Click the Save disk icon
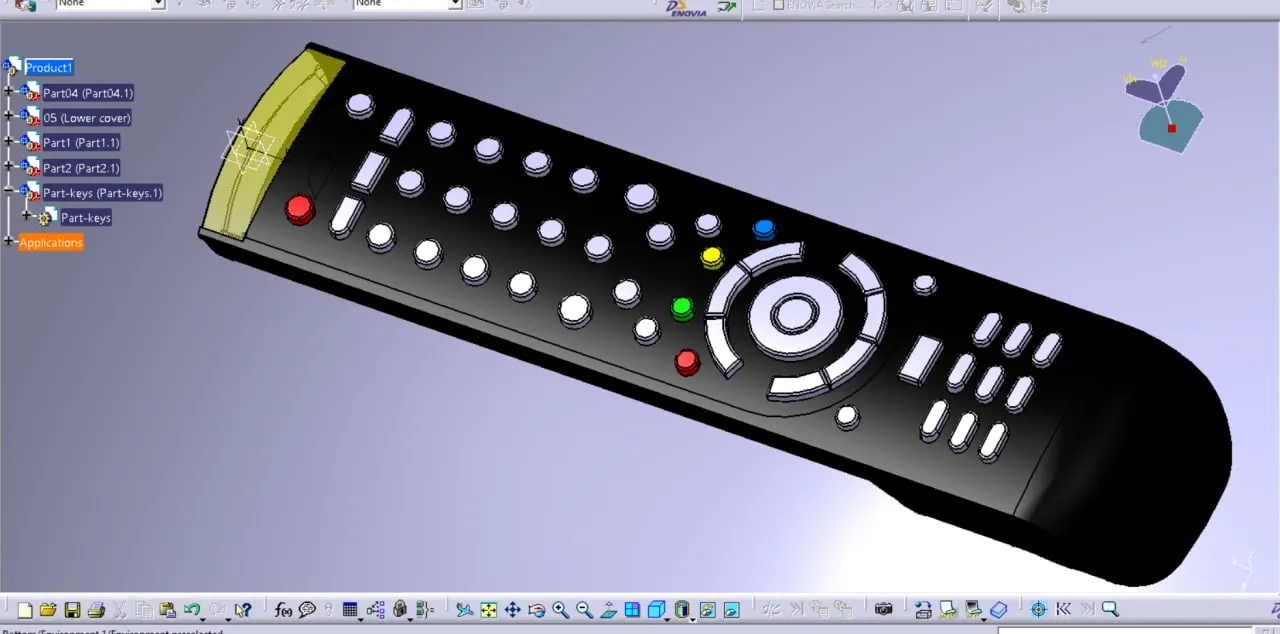This screenshot has height=634, width=1280. pos(72,610)
